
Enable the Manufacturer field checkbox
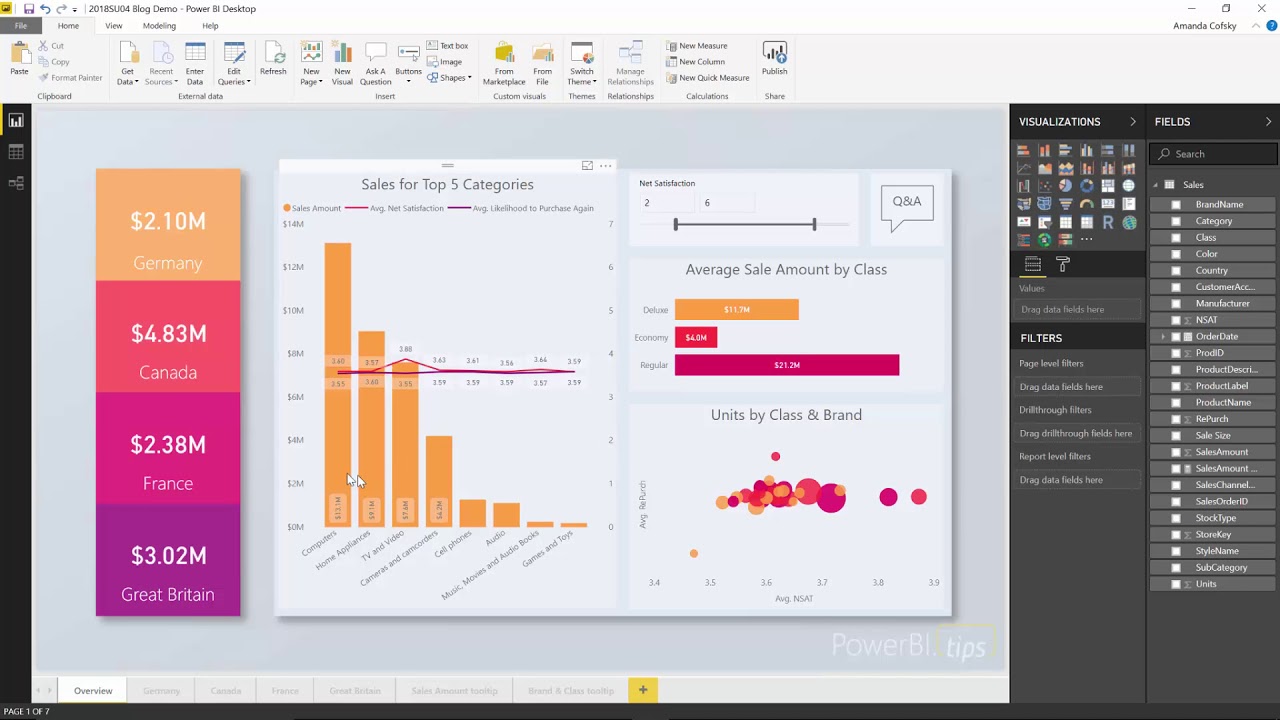(x=1176, y=303)
